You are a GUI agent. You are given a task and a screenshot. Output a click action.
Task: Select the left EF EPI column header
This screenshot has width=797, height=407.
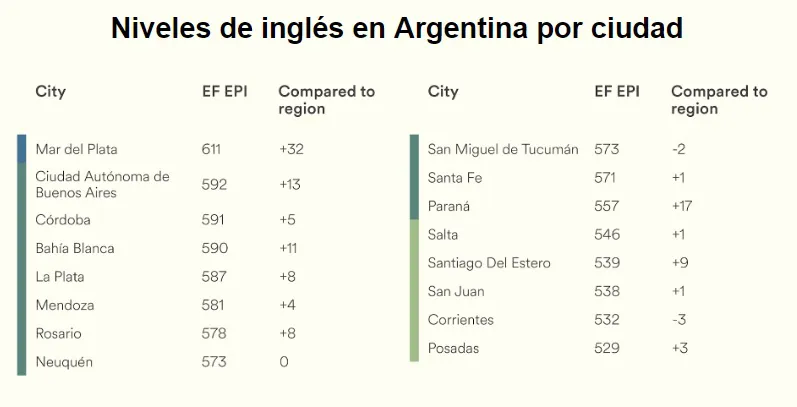coord(224,91)
